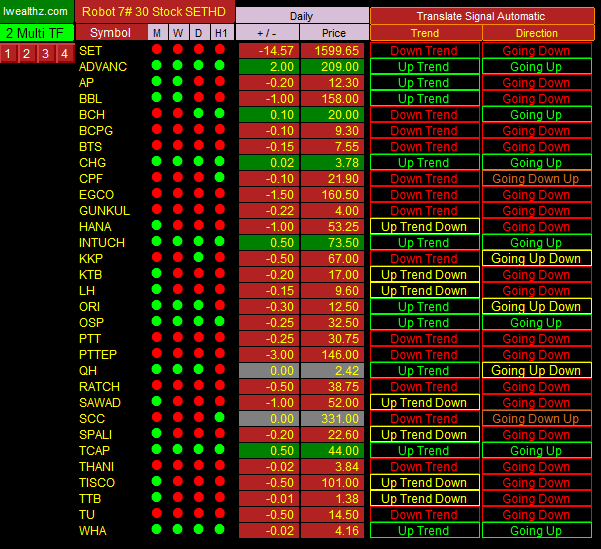Click the ADVANC price 209.00 cell

332,67
